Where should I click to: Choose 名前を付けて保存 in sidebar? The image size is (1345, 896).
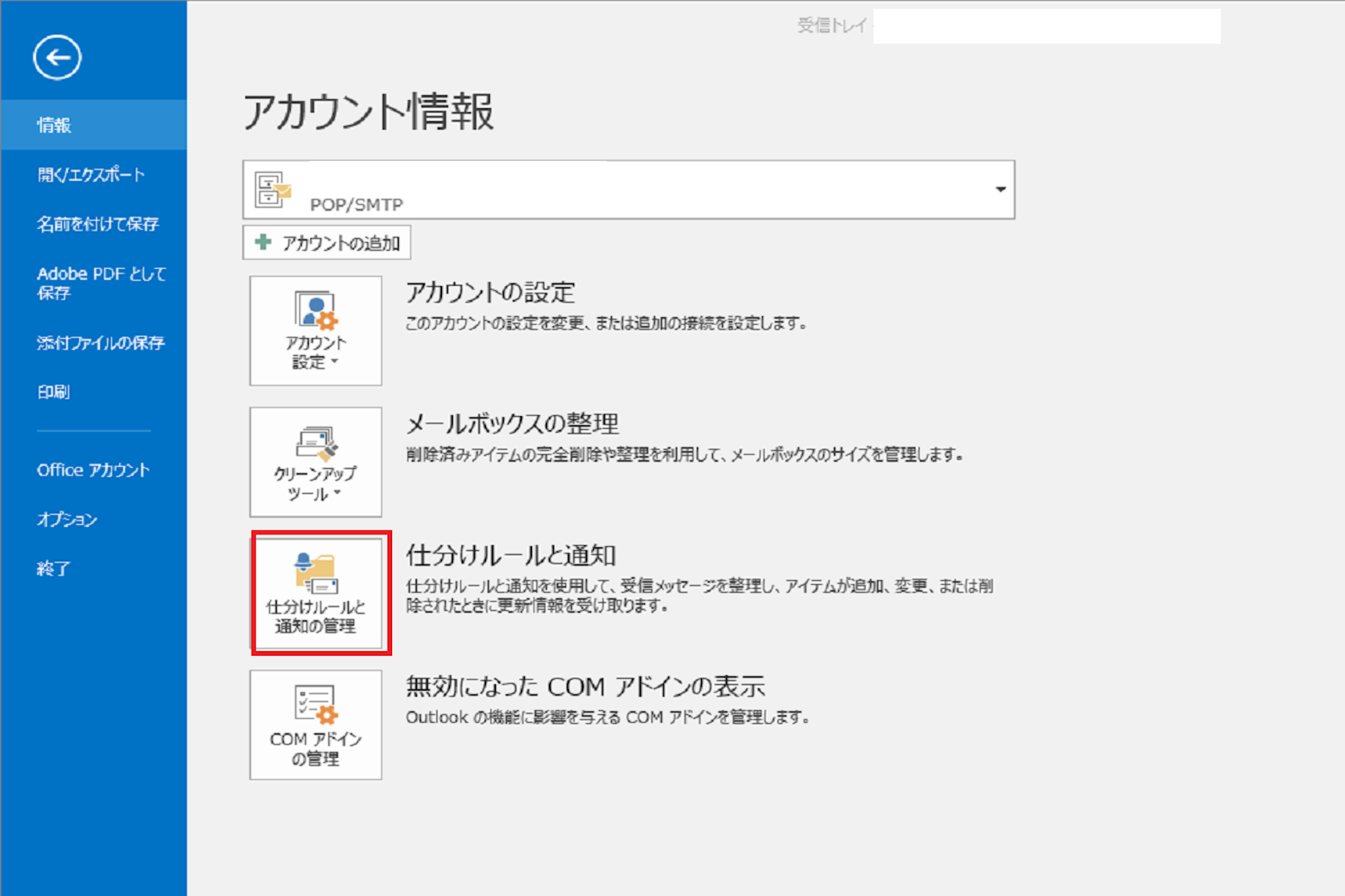pyautogui.click(x=97, y=224)
